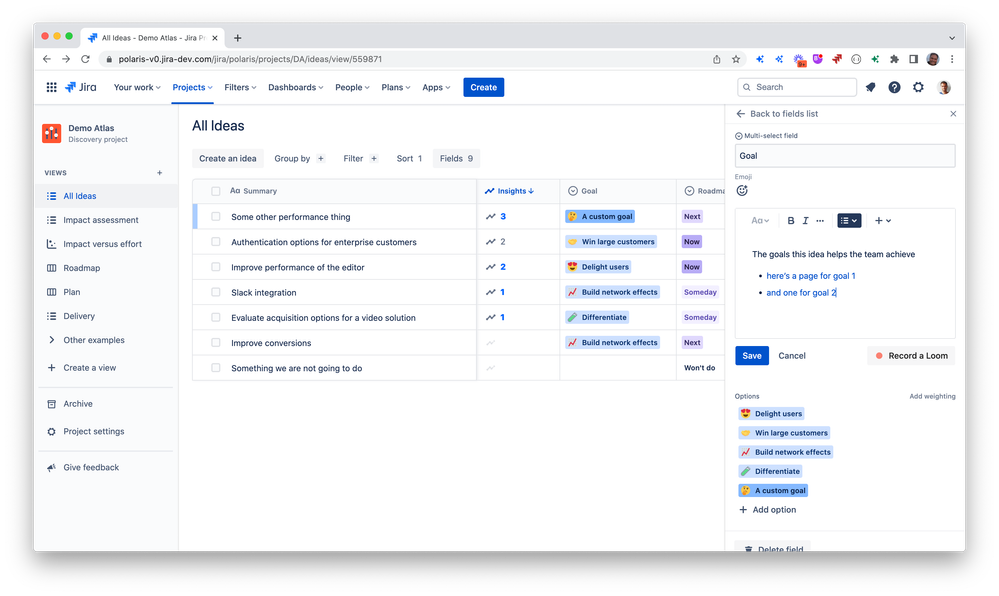This screenshot has width=999, height=596.
Task: Save the Goal field description
Action: coord(752,356)
